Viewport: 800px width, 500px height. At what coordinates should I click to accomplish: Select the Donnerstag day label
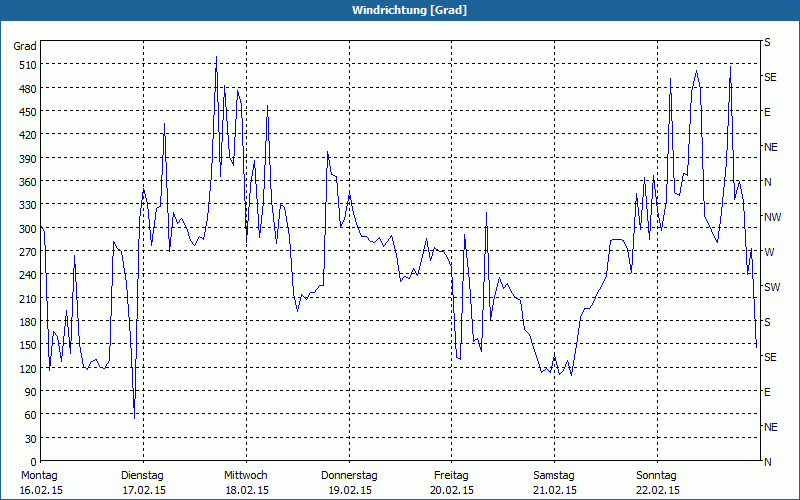(349, 476)
